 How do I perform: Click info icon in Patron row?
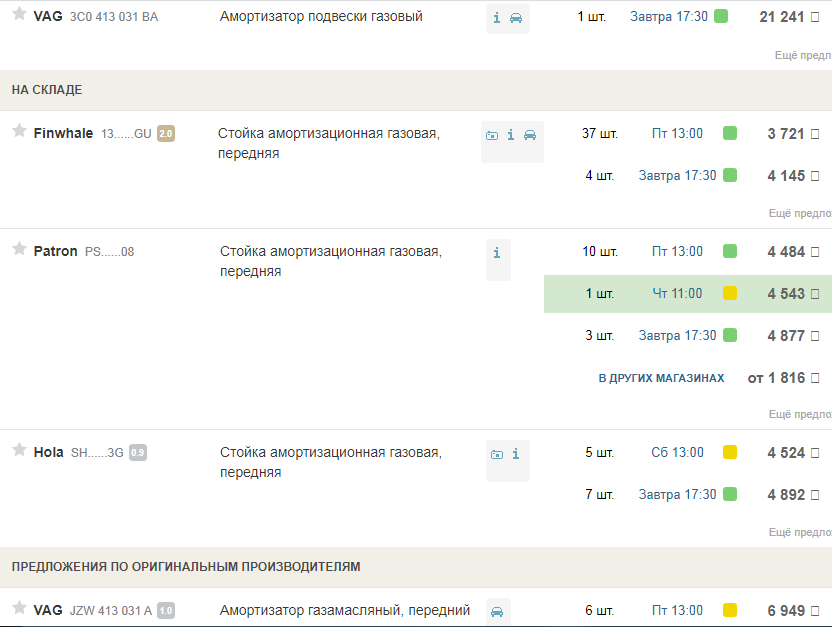(497, 253)
